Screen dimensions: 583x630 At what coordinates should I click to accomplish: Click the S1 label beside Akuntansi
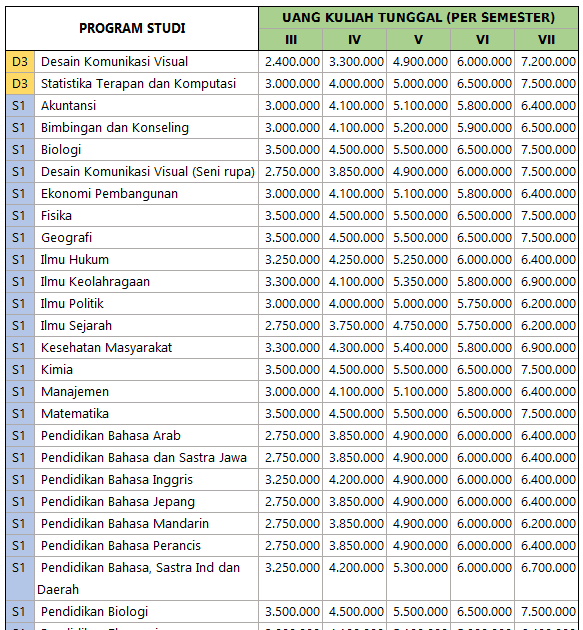pos(18,106)
